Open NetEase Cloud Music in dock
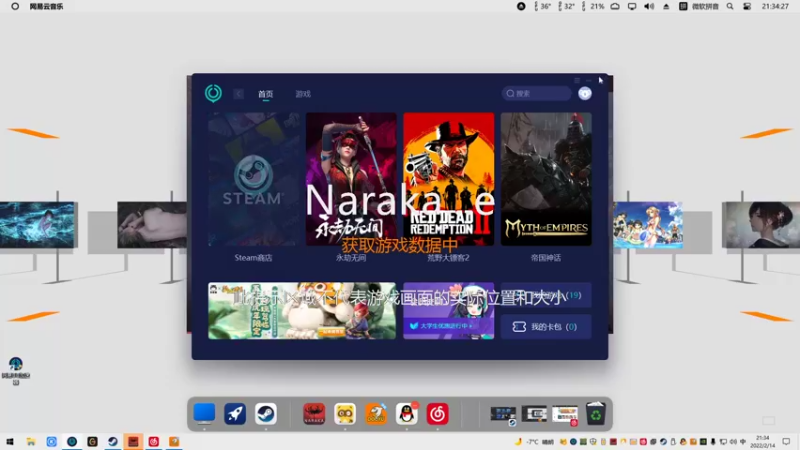The height and width of the screenshot is (450, 800). (x=438, y=414)
